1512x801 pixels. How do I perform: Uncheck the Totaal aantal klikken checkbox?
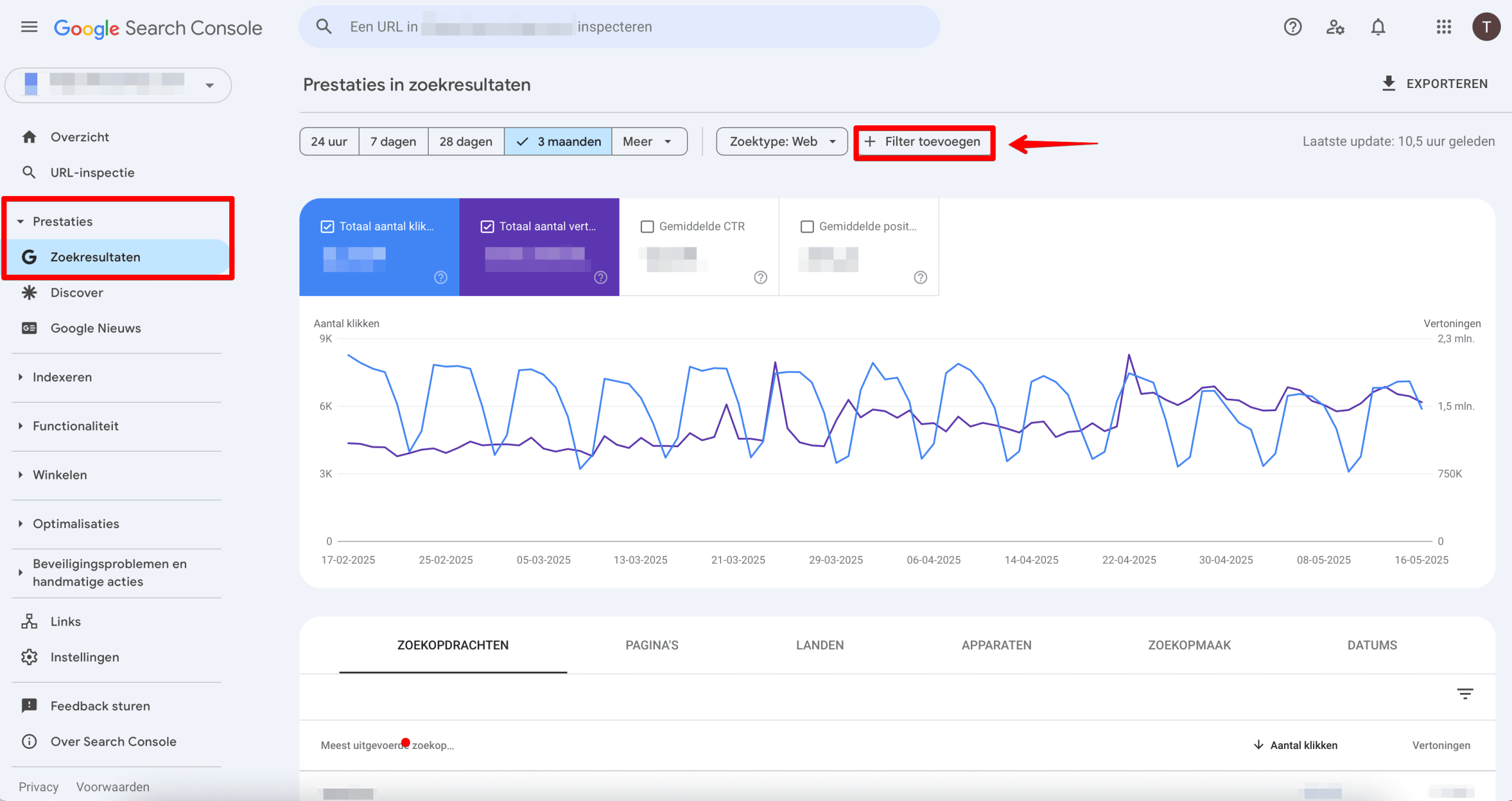327,227
